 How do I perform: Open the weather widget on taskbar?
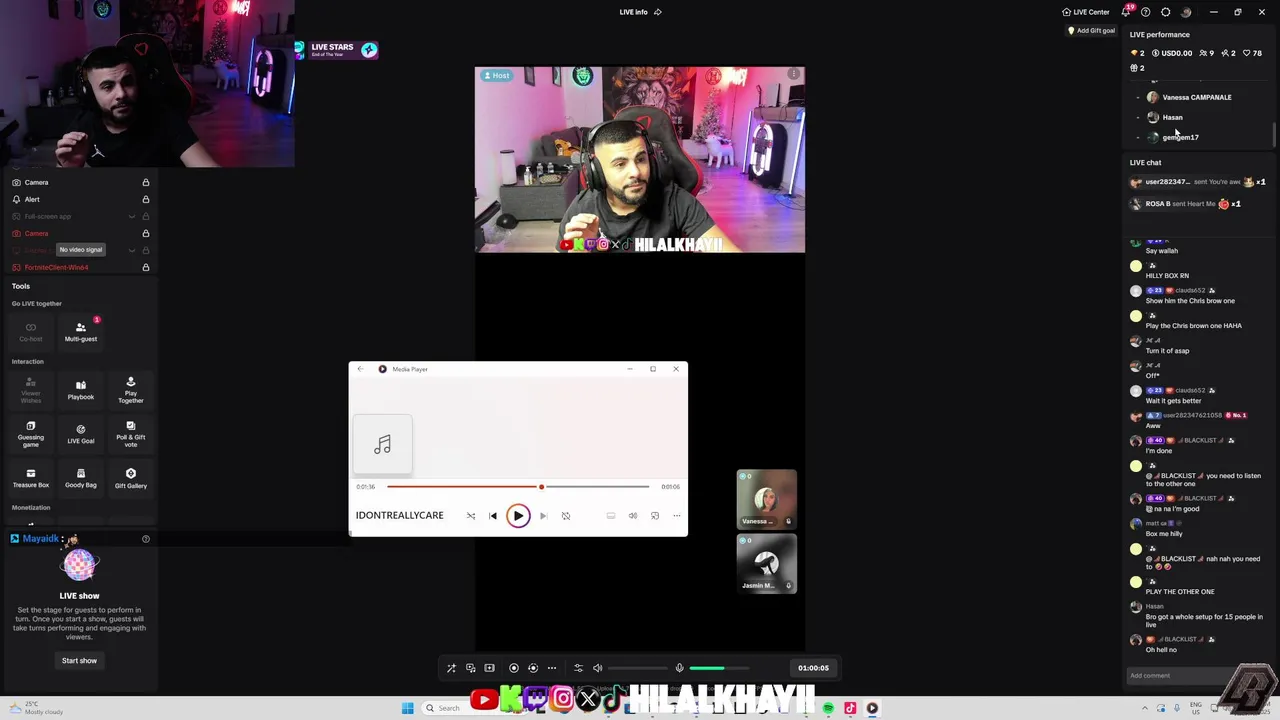pos(38,708)
